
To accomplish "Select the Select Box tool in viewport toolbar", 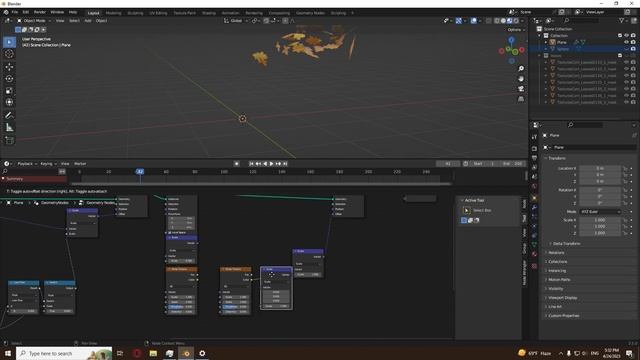I will tap(9, 42).
